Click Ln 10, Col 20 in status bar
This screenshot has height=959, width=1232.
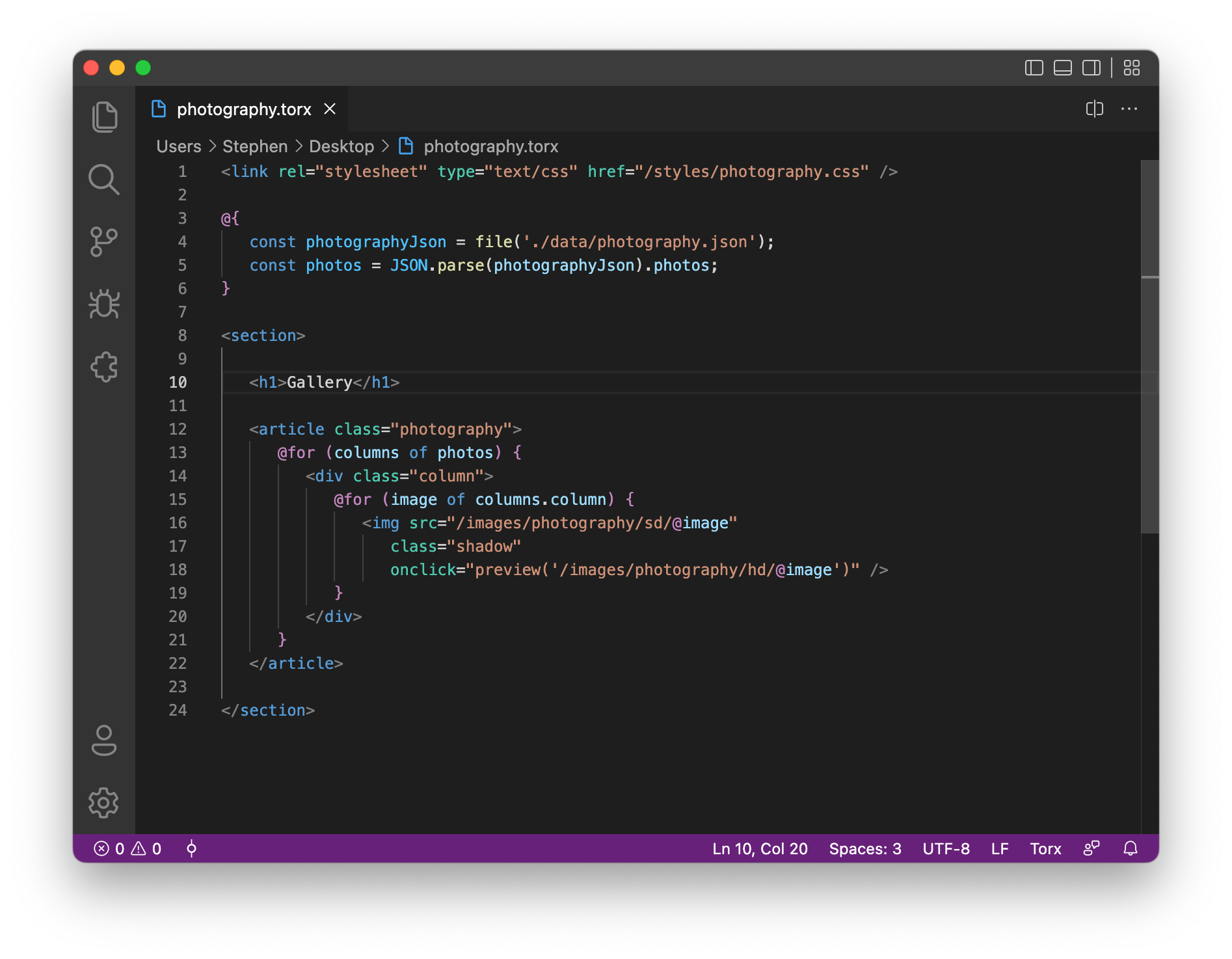(760, 848)
